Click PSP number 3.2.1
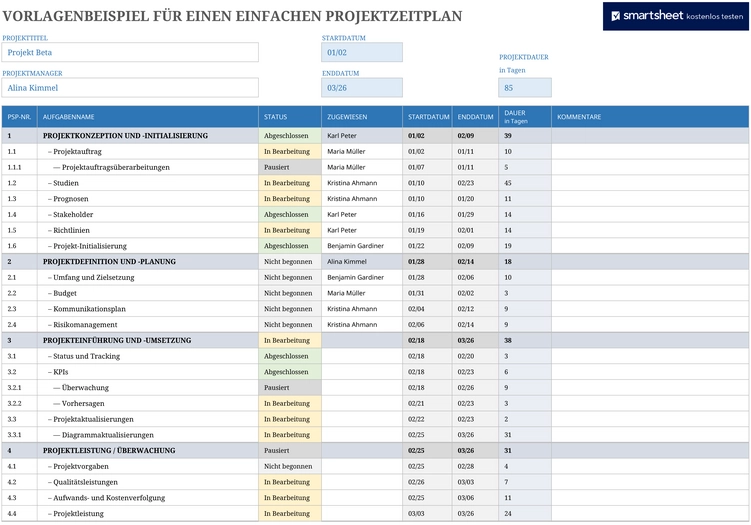This screenshot has height=525, width=751. 14,388
